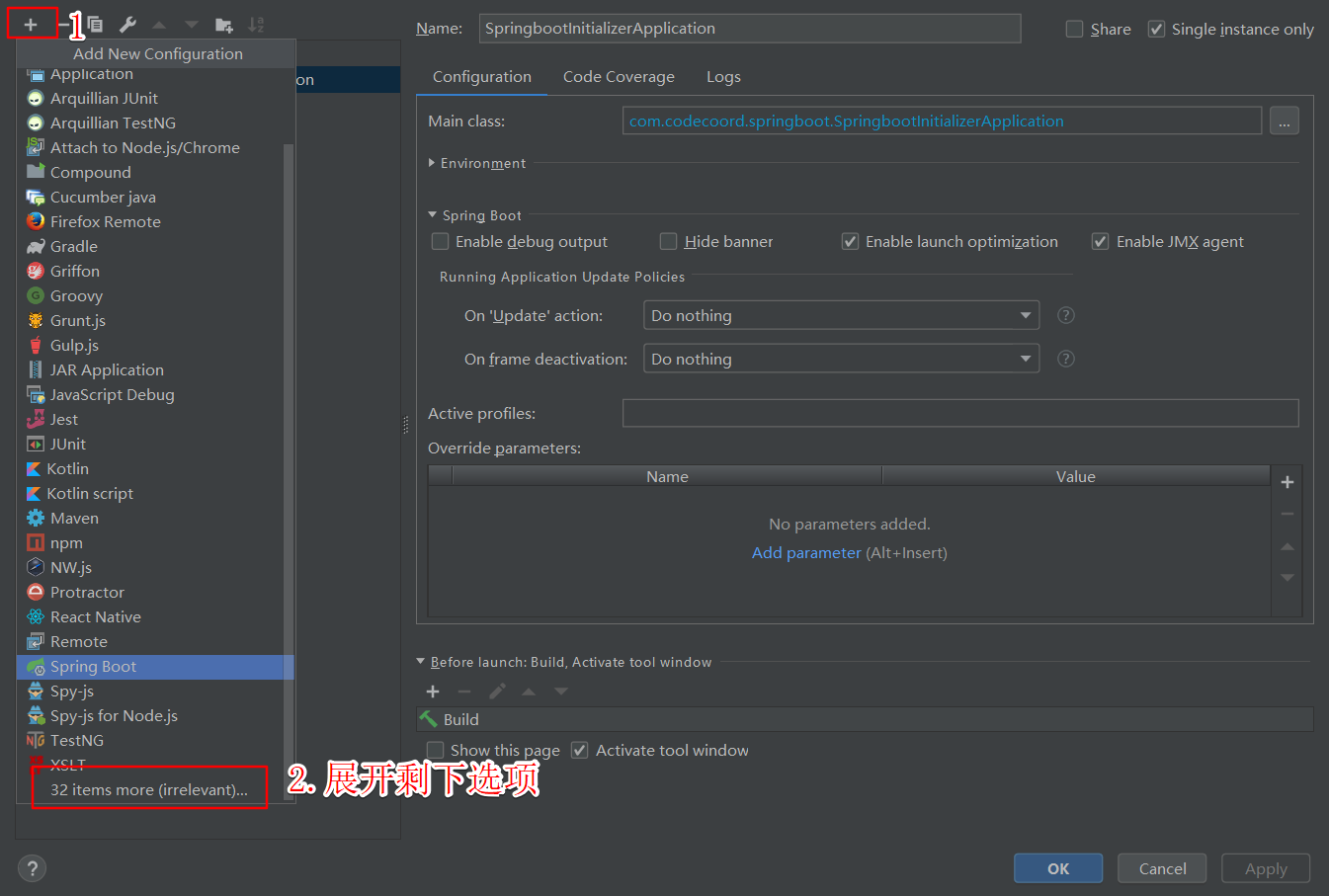Check the Show this page checkbox
The height and width of the screenshot is (896, 1329).
[435, 750]
